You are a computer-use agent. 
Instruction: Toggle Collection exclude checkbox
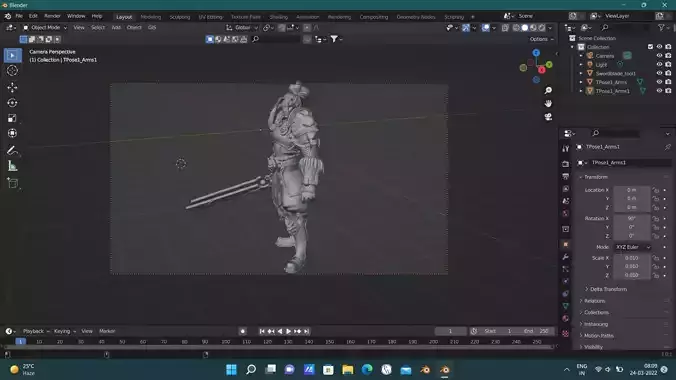click(650, 47)
